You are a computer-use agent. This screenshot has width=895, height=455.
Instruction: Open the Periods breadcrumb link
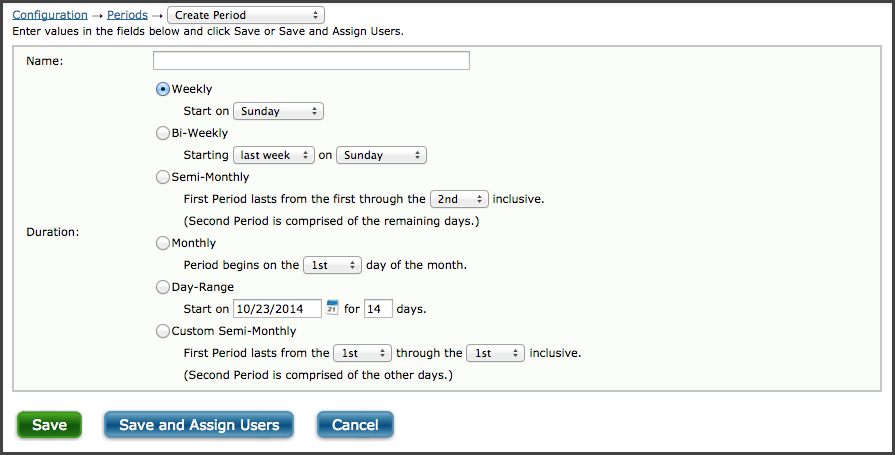[127, 15]
